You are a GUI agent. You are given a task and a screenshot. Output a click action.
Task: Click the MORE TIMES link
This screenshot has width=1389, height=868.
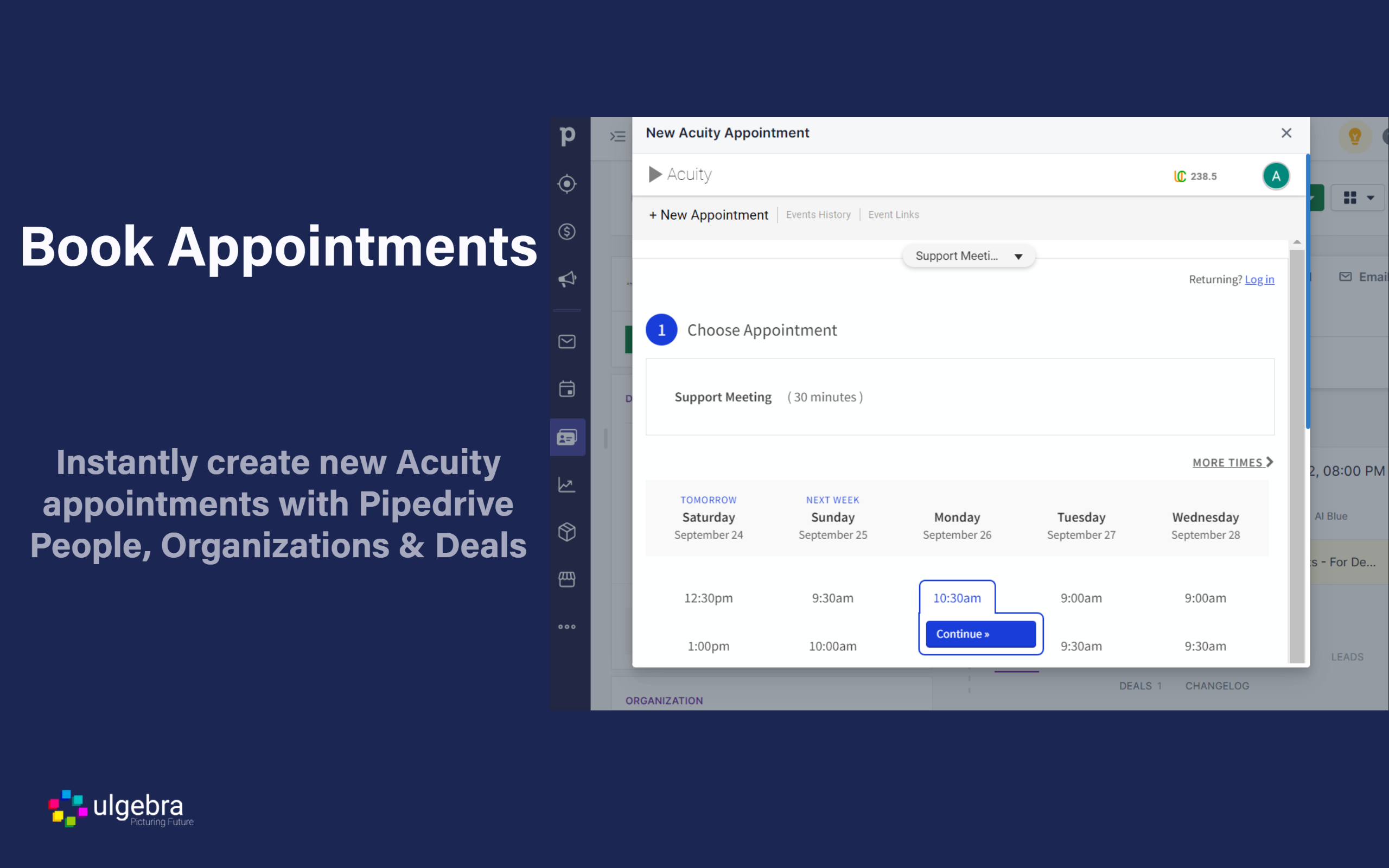click(1232, 462)
